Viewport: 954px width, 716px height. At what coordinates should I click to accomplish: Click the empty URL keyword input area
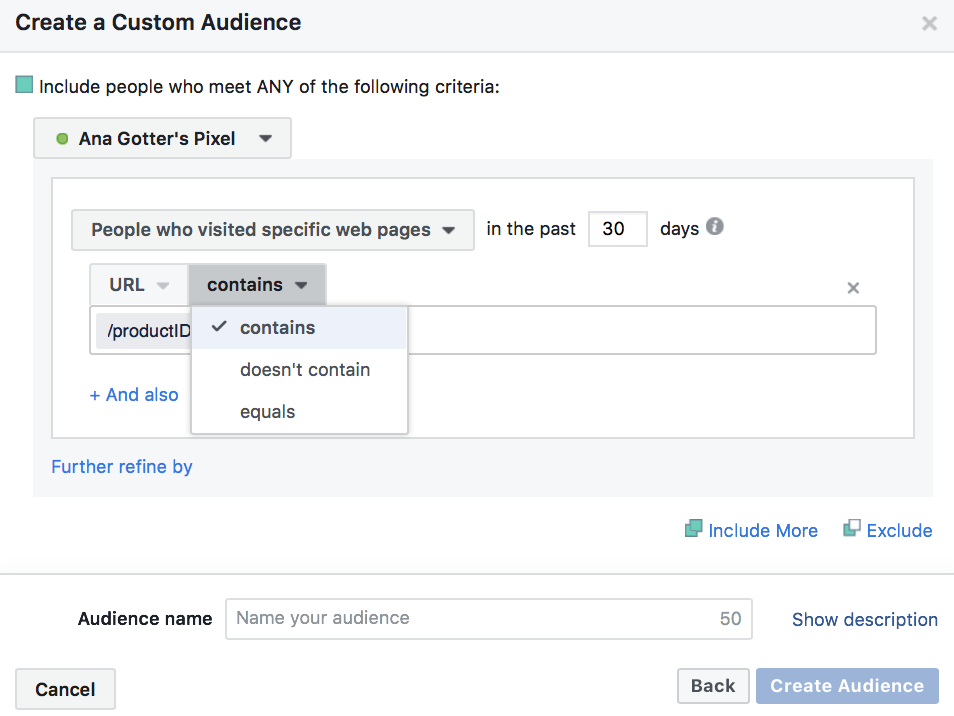[x=641, y=330]
